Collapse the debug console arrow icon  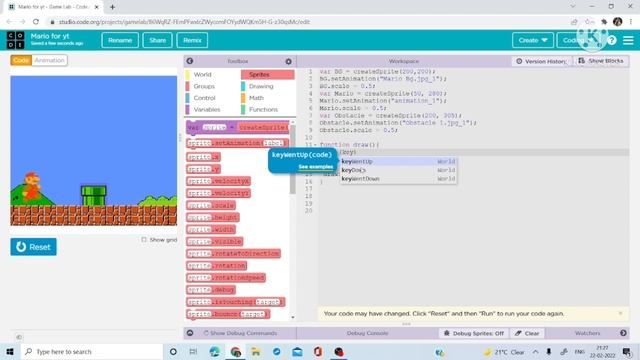pos(190,333)
